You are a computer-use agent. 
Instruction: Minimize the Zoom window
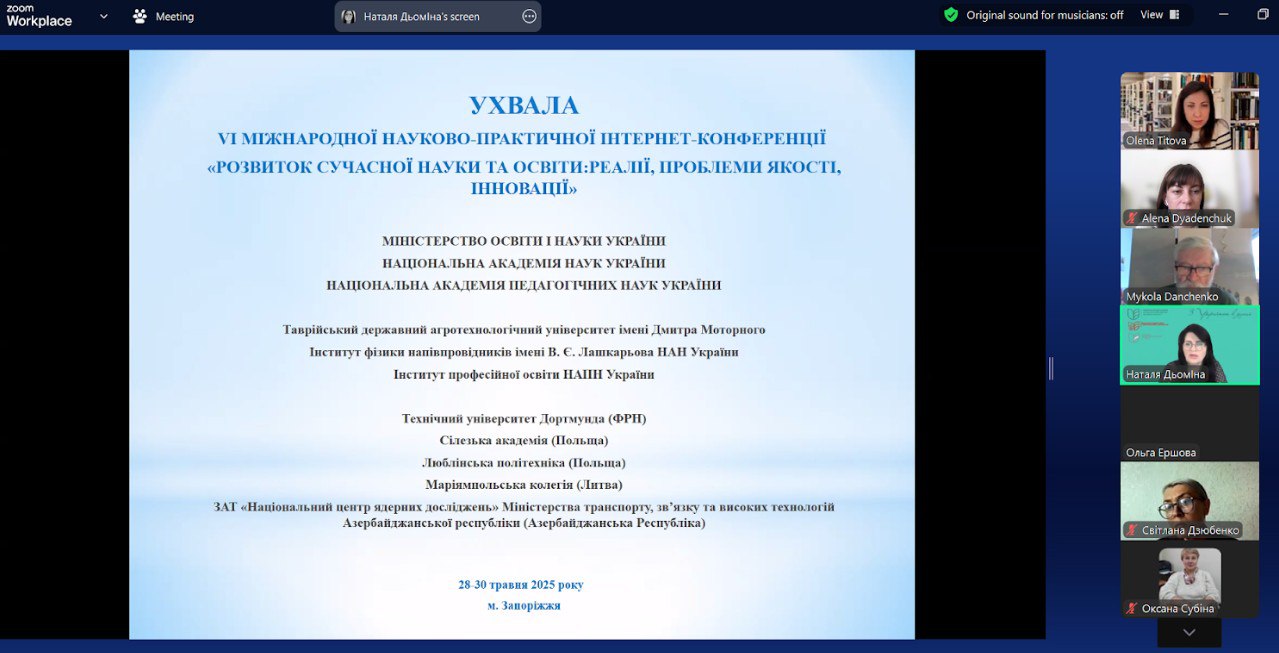(x=1225, y=15)
